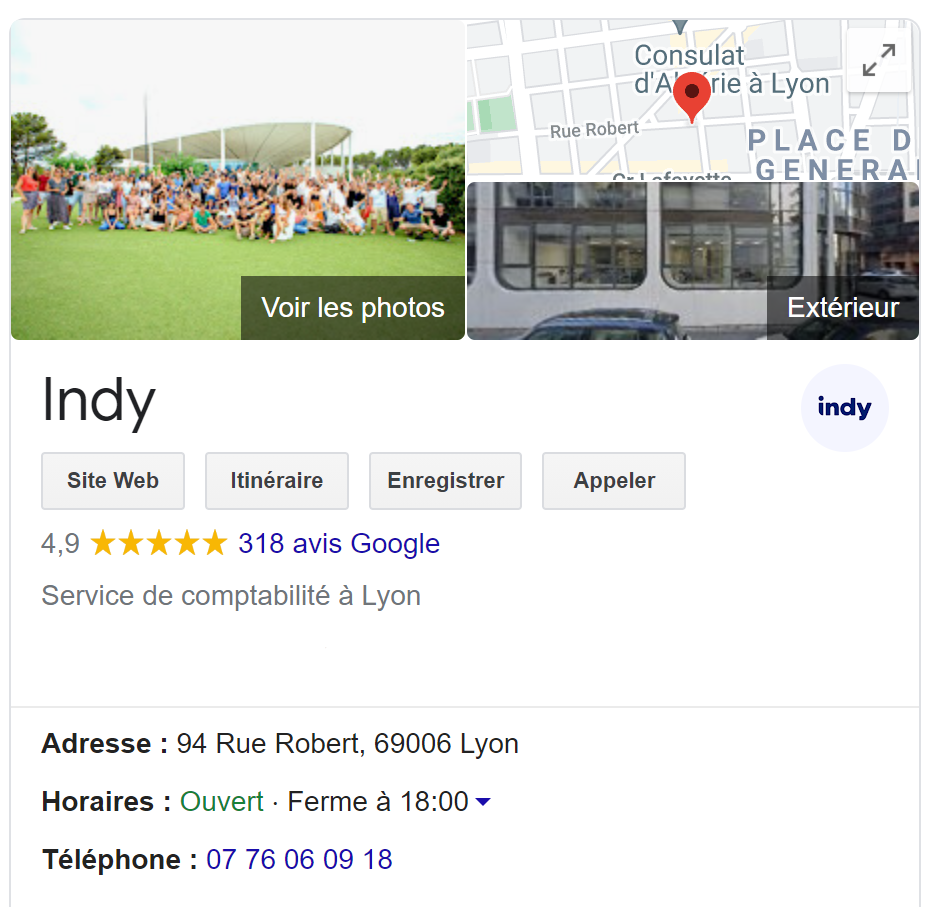Click the five-star rating row
Screen dimensions: 935x907
click(x=157, y=542)
